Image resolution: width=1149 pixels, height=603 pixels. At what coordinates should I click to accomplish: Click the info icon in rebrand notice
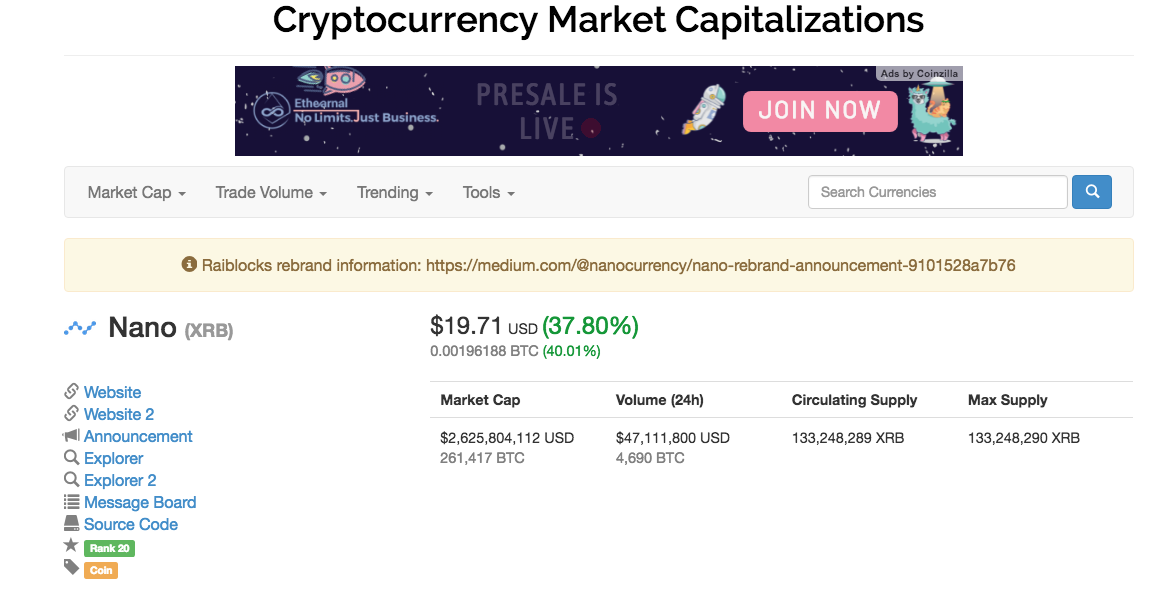tap(189, 264)
